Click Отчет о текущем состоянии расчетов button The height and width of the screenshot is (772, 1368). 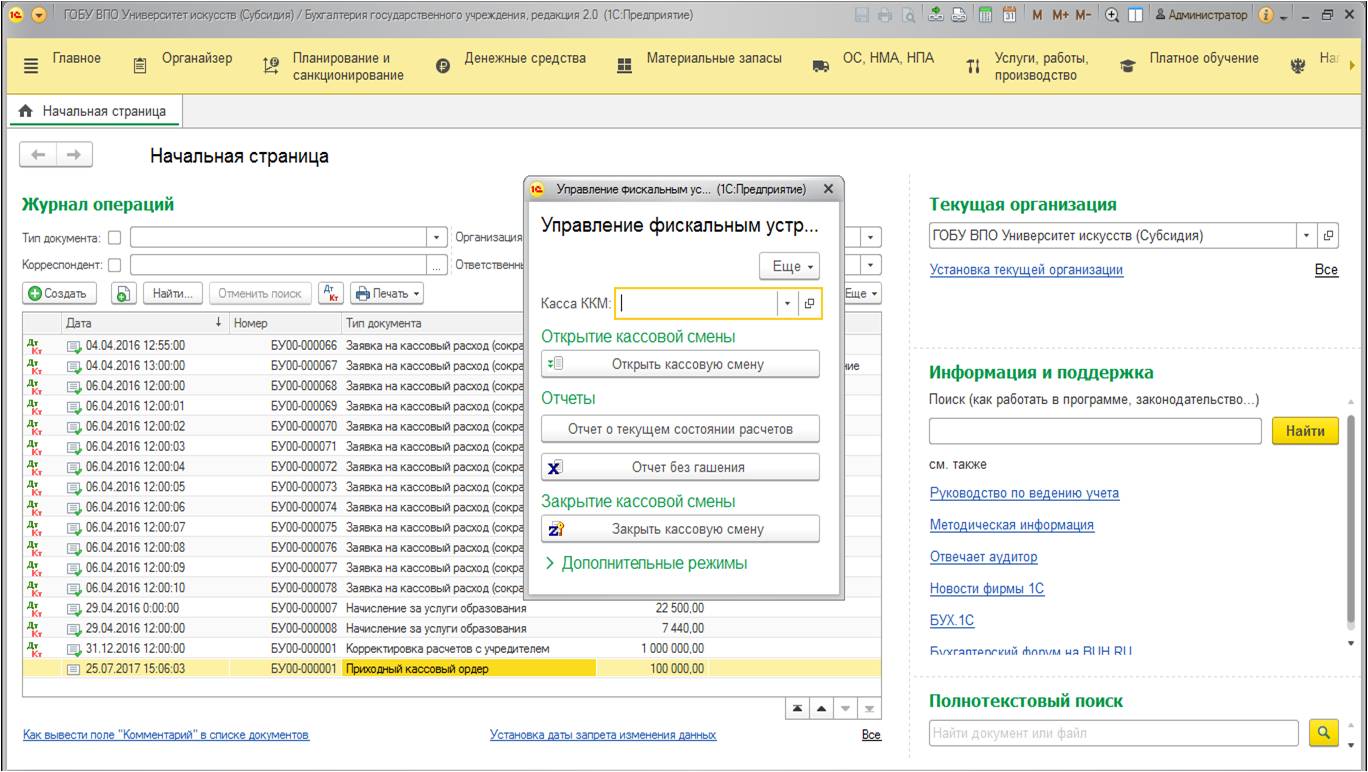coord(680,429)
